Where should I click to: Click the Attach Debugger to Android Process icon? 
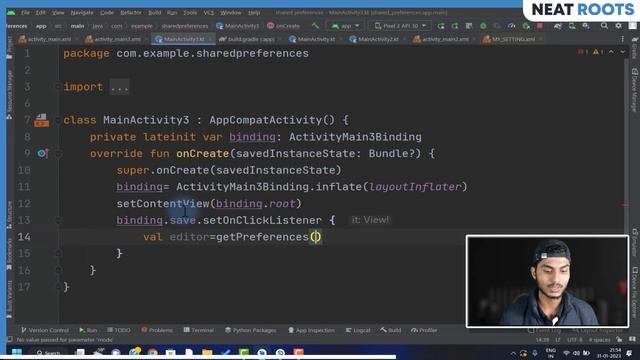[x=526, y=26]
